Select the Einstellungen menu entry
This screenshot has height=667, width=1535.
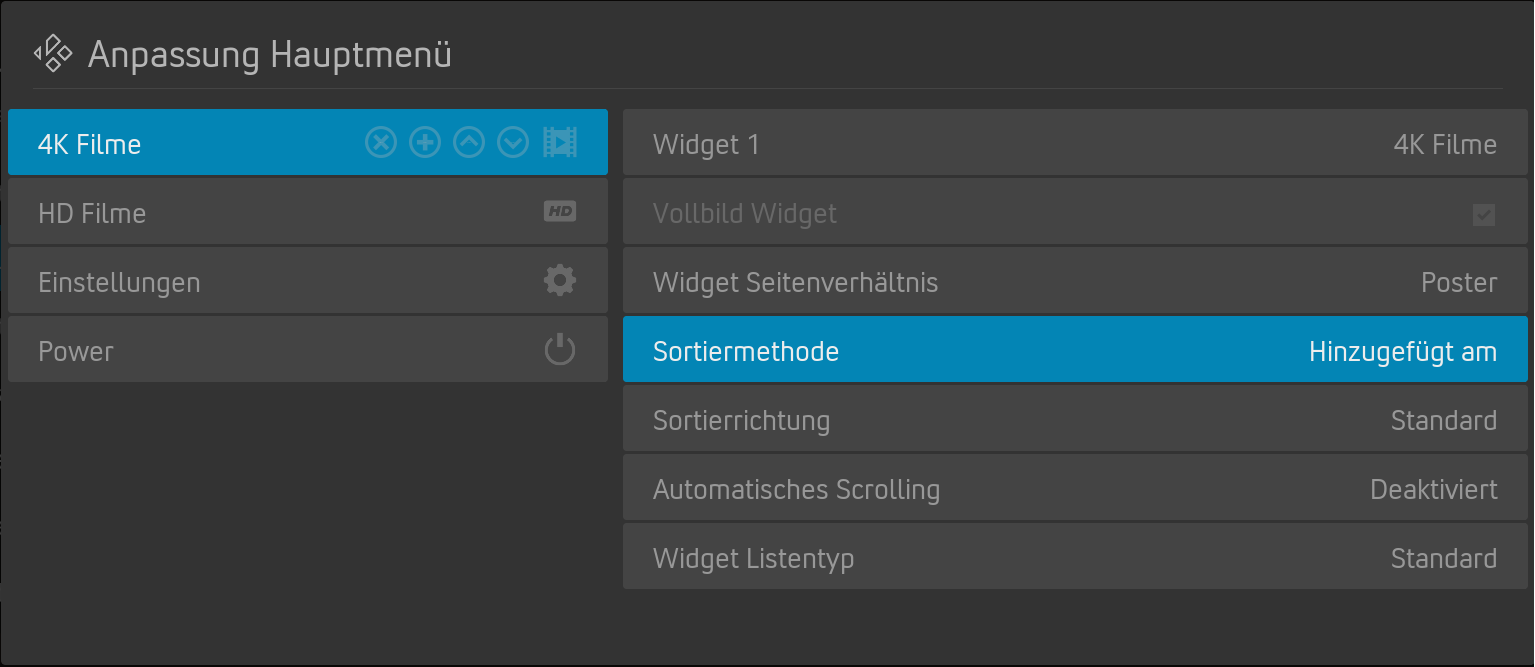coord(307,280)
